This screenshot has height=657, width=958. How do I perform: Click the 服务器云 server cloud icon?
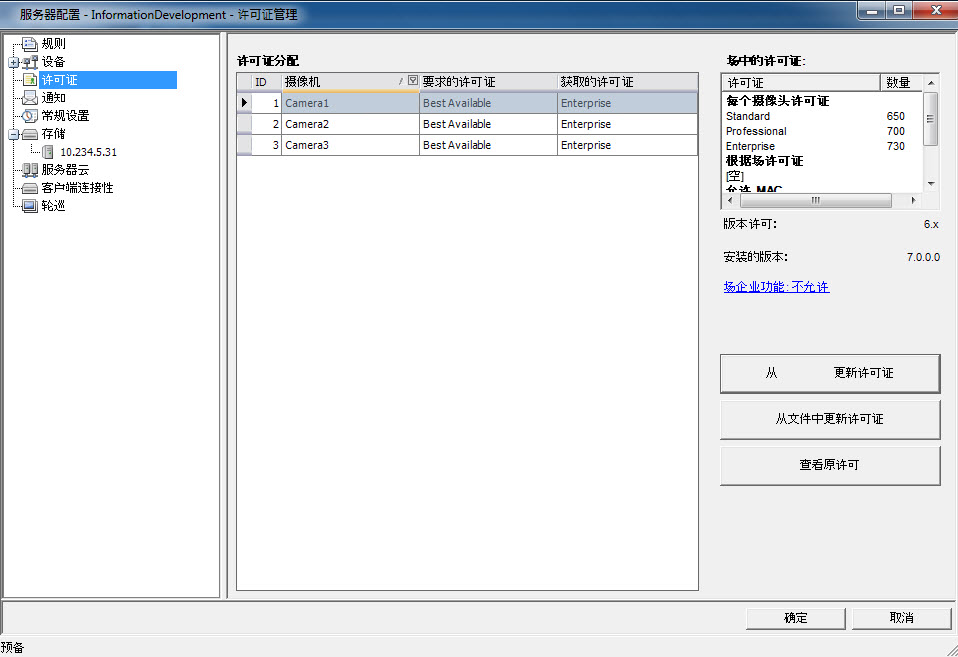29,170
